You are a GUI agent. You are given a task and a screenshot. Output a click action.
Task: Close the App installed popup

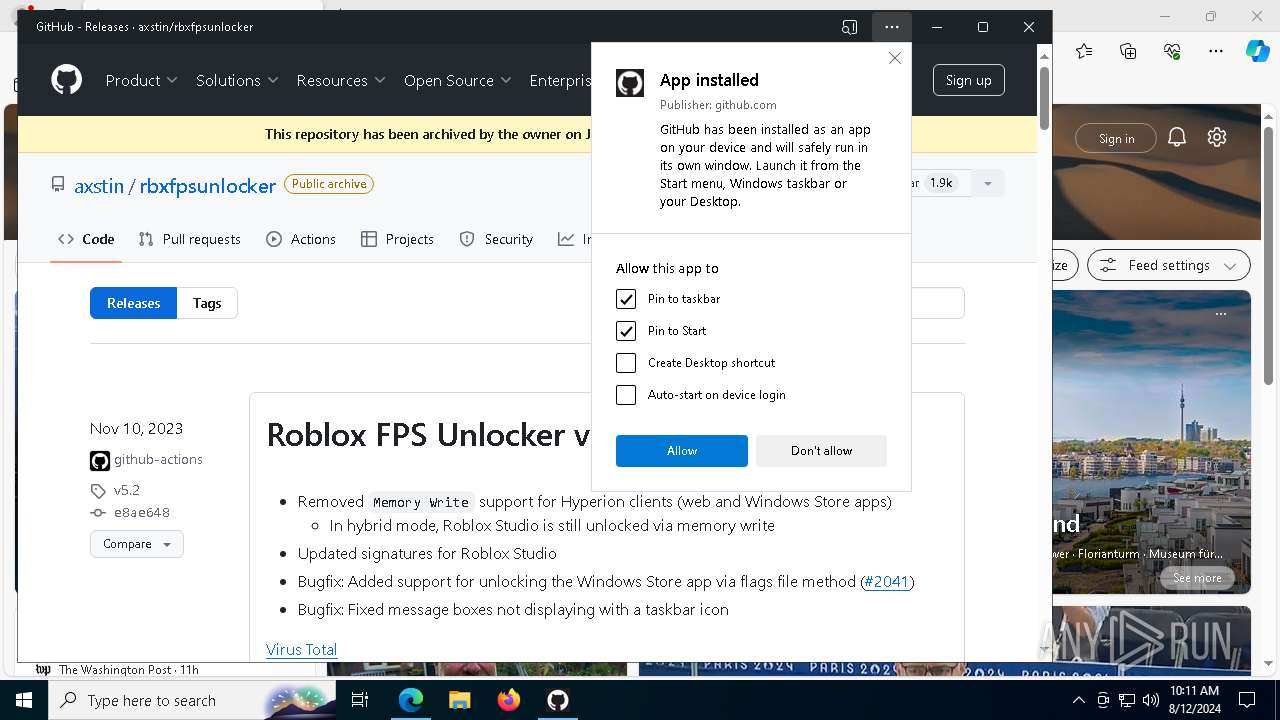pos(895,58)
